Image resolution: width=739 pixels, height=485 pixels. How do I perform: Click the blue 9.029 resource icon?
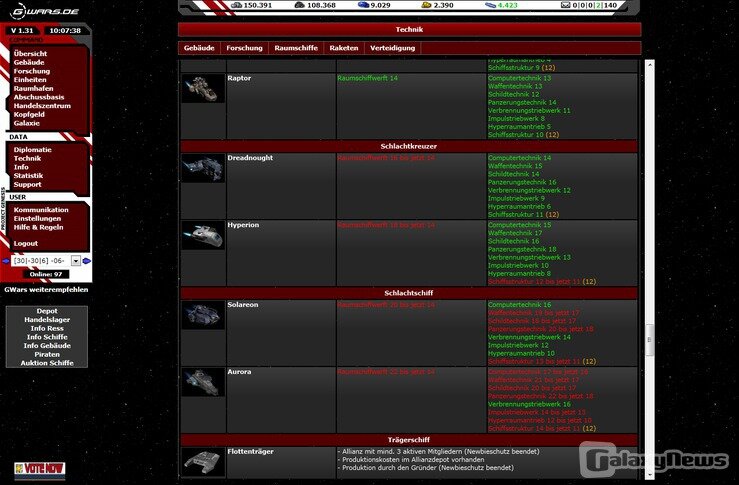pos(363,5)
